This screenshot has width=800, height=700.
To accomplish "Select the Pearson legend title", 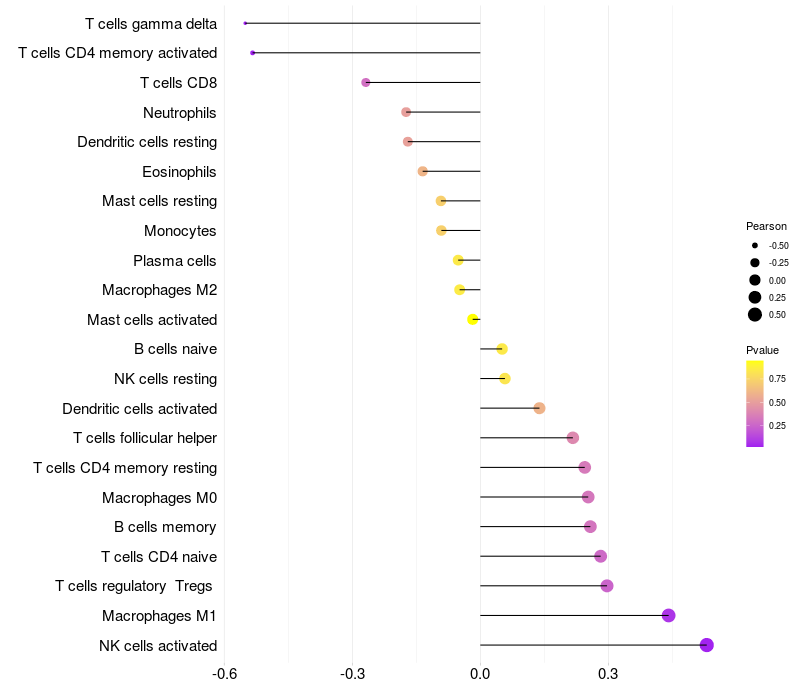I will coord(766,226).
